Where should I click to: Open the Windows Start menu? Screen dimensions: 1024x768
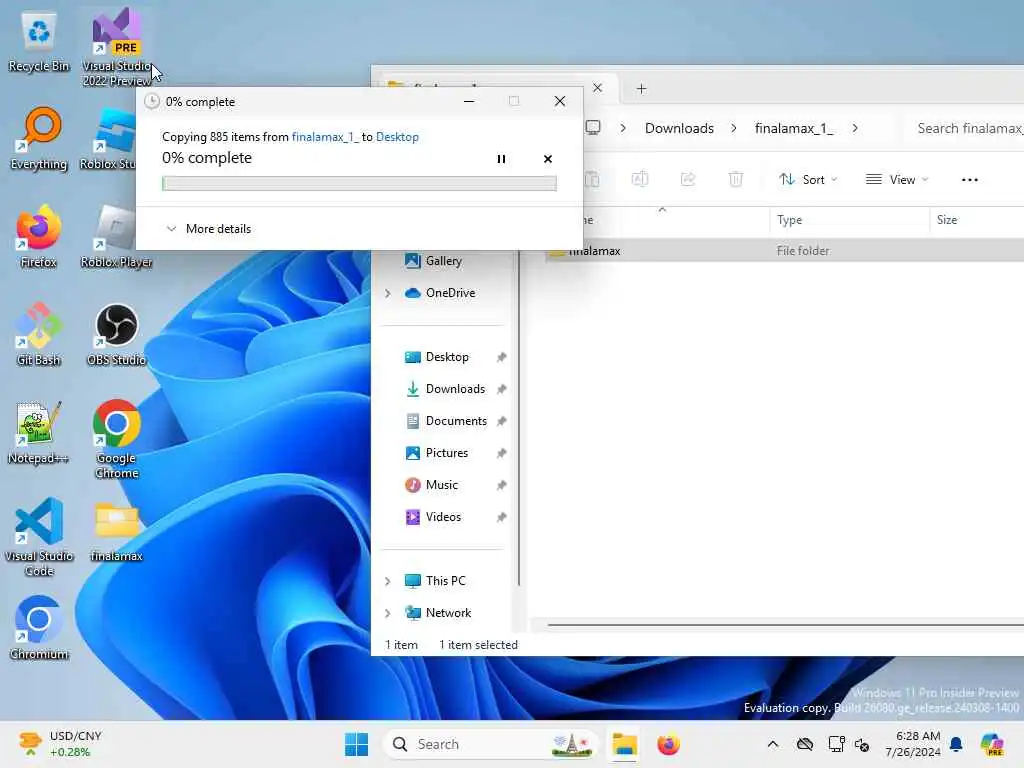[x=357, y=744]
